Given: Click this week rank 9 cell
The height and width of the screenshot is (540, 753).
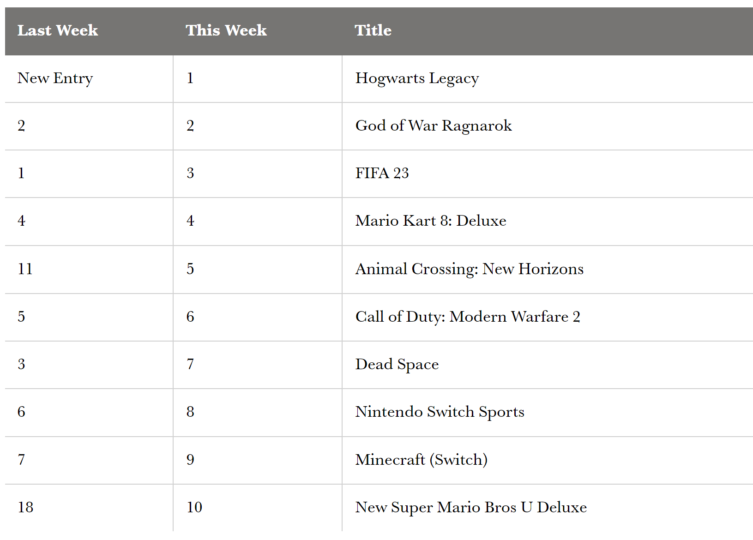Looking at the screenshot, I should (190, 460).
